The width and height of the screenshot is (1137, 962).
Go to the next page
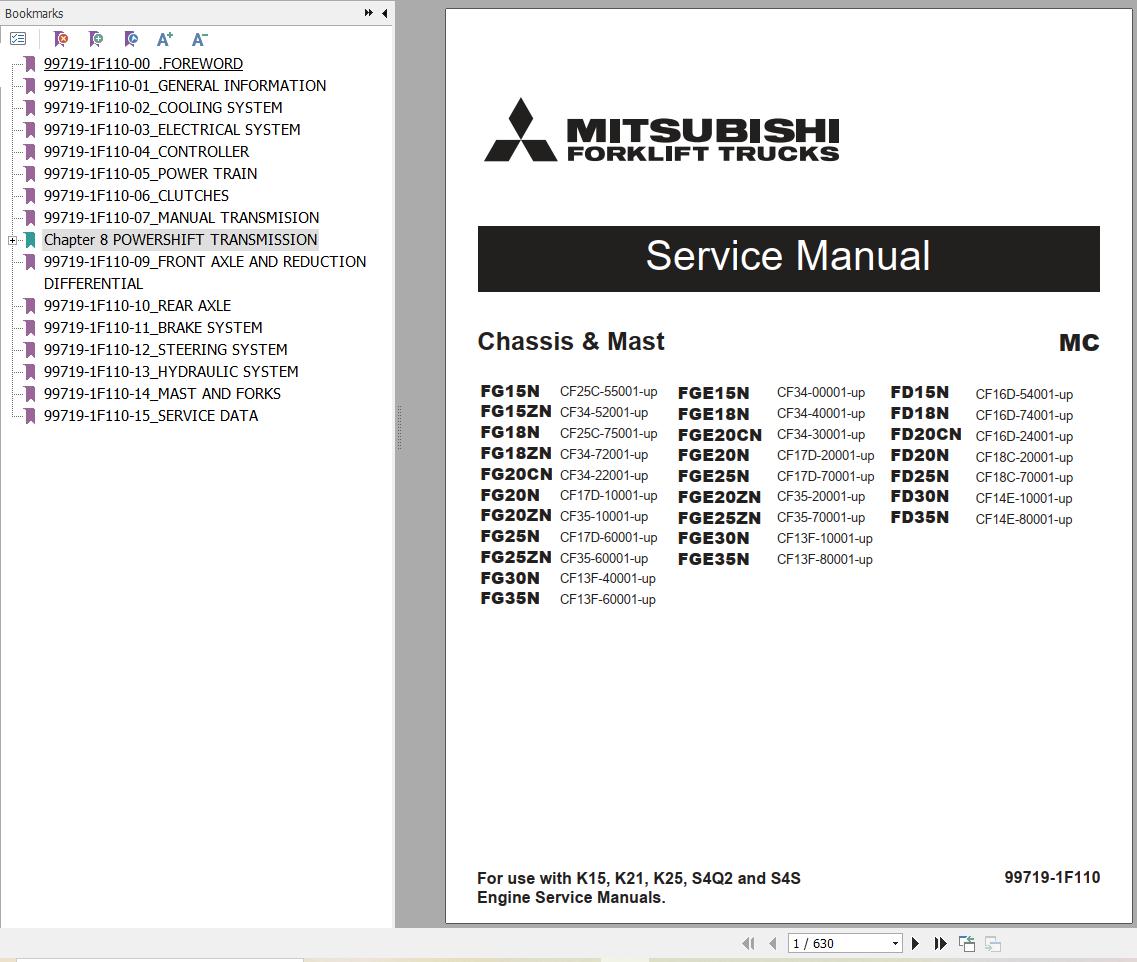915,943
